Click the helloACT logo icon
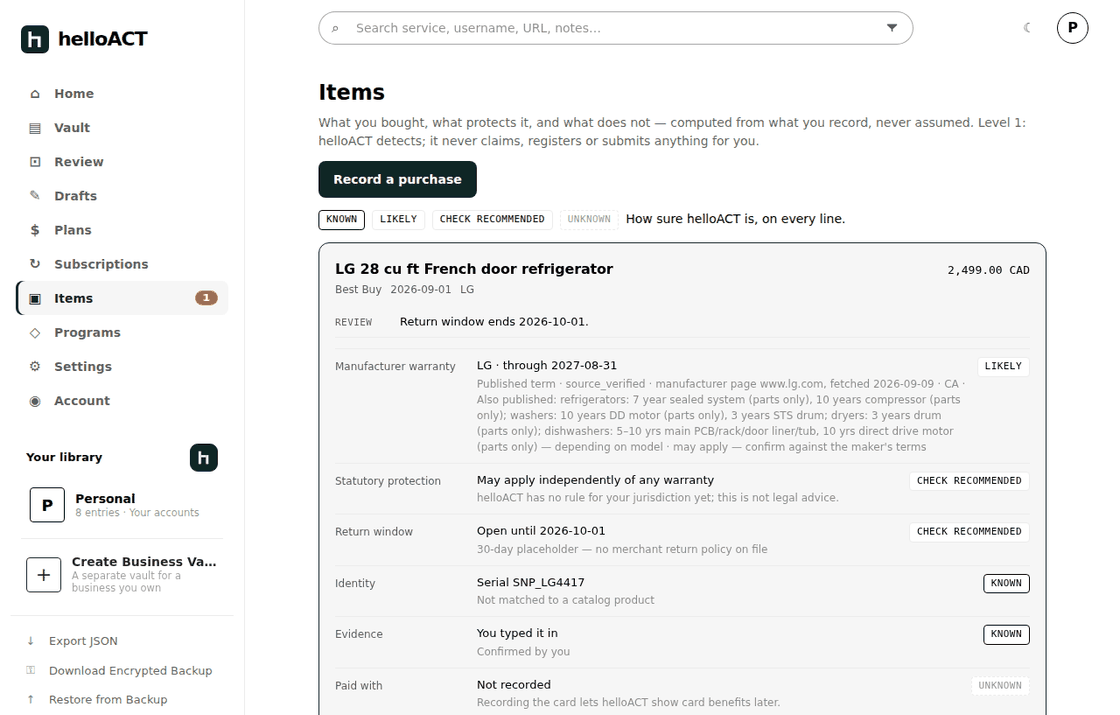The width and height of the screenshot is (1120, 715). (x=35, y=39)
